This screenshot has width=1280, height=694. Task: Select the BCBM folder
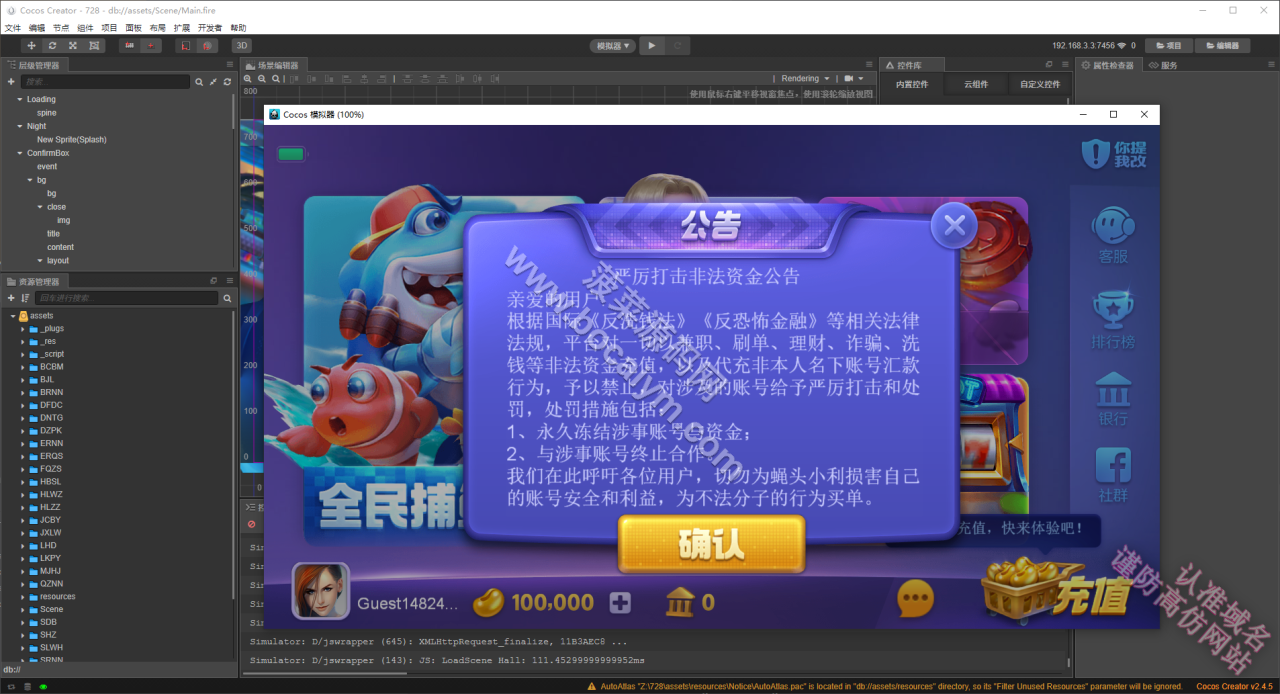tap(51, 367)
